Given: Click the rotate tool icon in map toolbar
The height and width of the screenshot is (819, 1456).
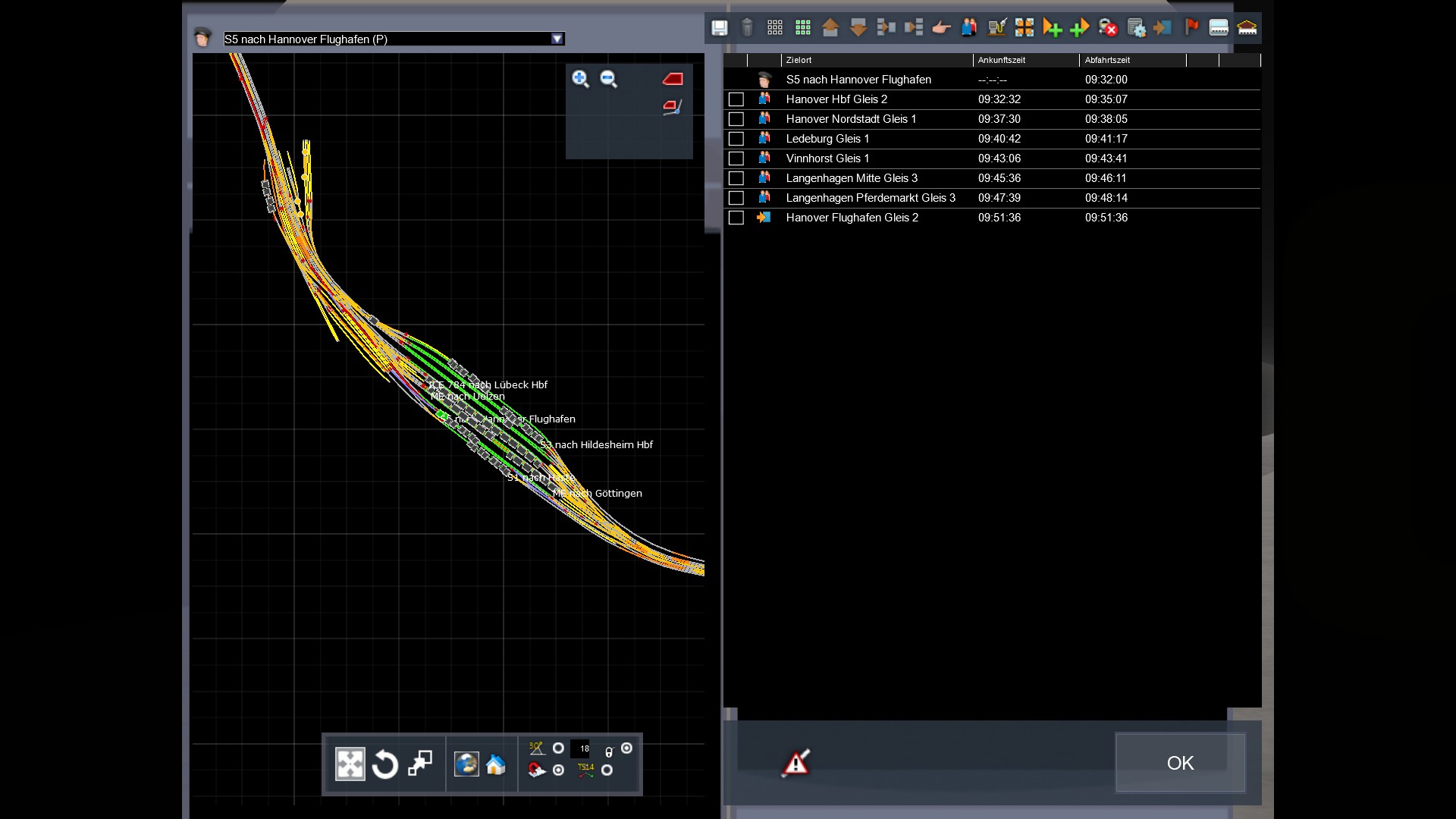Looking at the screenshot, I should (384, 764).
